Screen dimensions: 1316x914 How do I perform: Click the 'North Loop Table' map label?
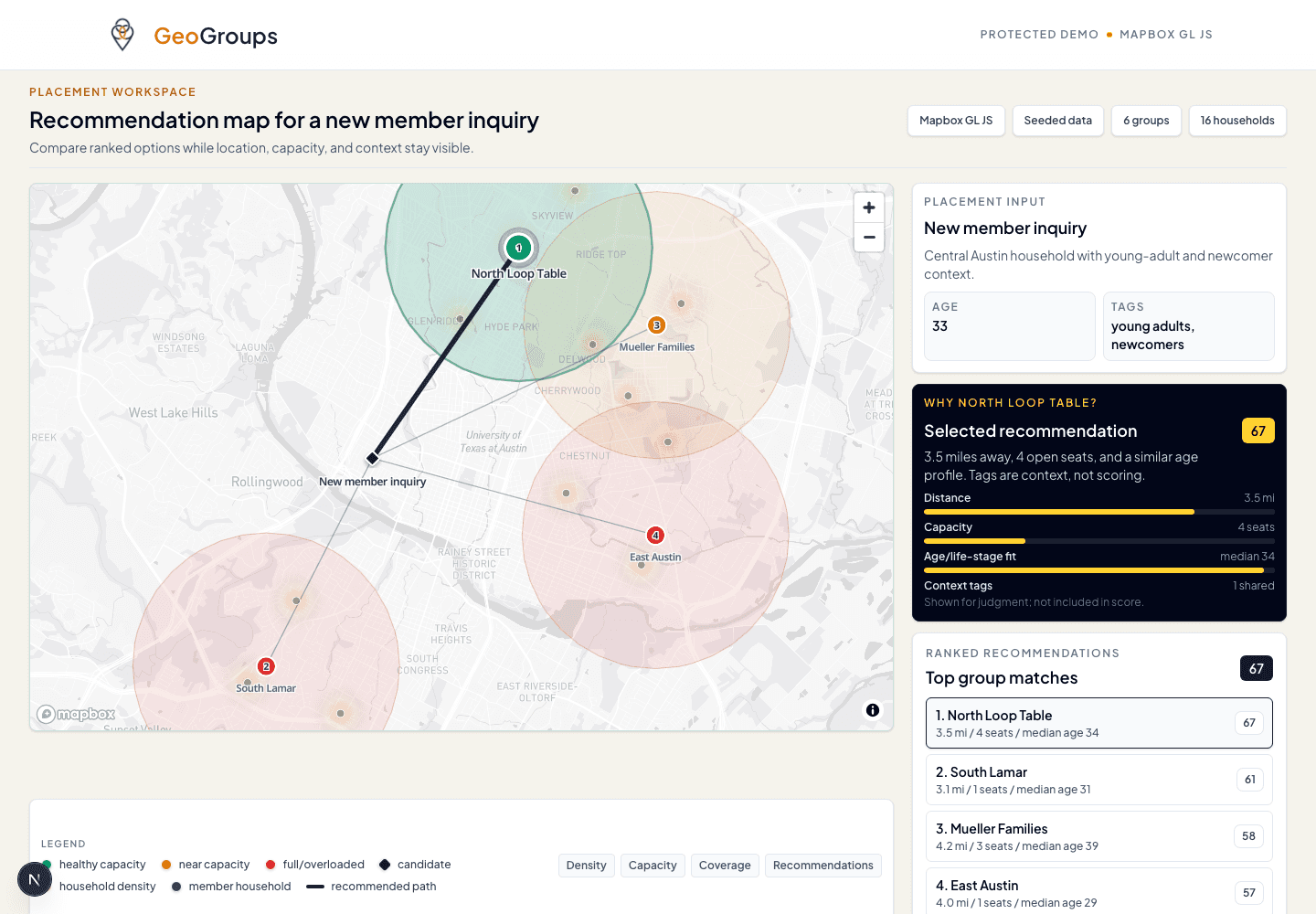(519, 273)
